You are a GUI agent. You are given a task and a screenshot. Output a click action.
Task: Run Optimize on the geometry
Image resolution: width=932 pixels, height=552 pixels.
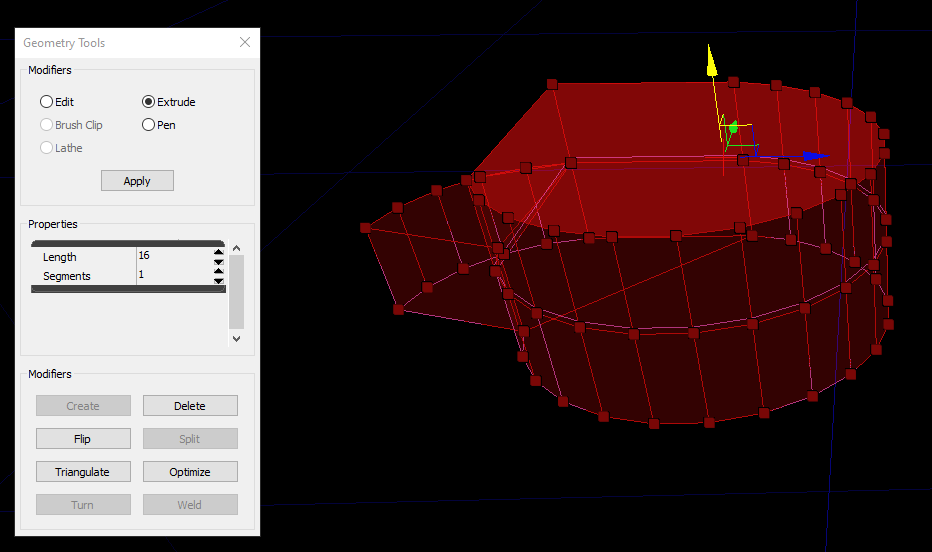pos(190,472)
